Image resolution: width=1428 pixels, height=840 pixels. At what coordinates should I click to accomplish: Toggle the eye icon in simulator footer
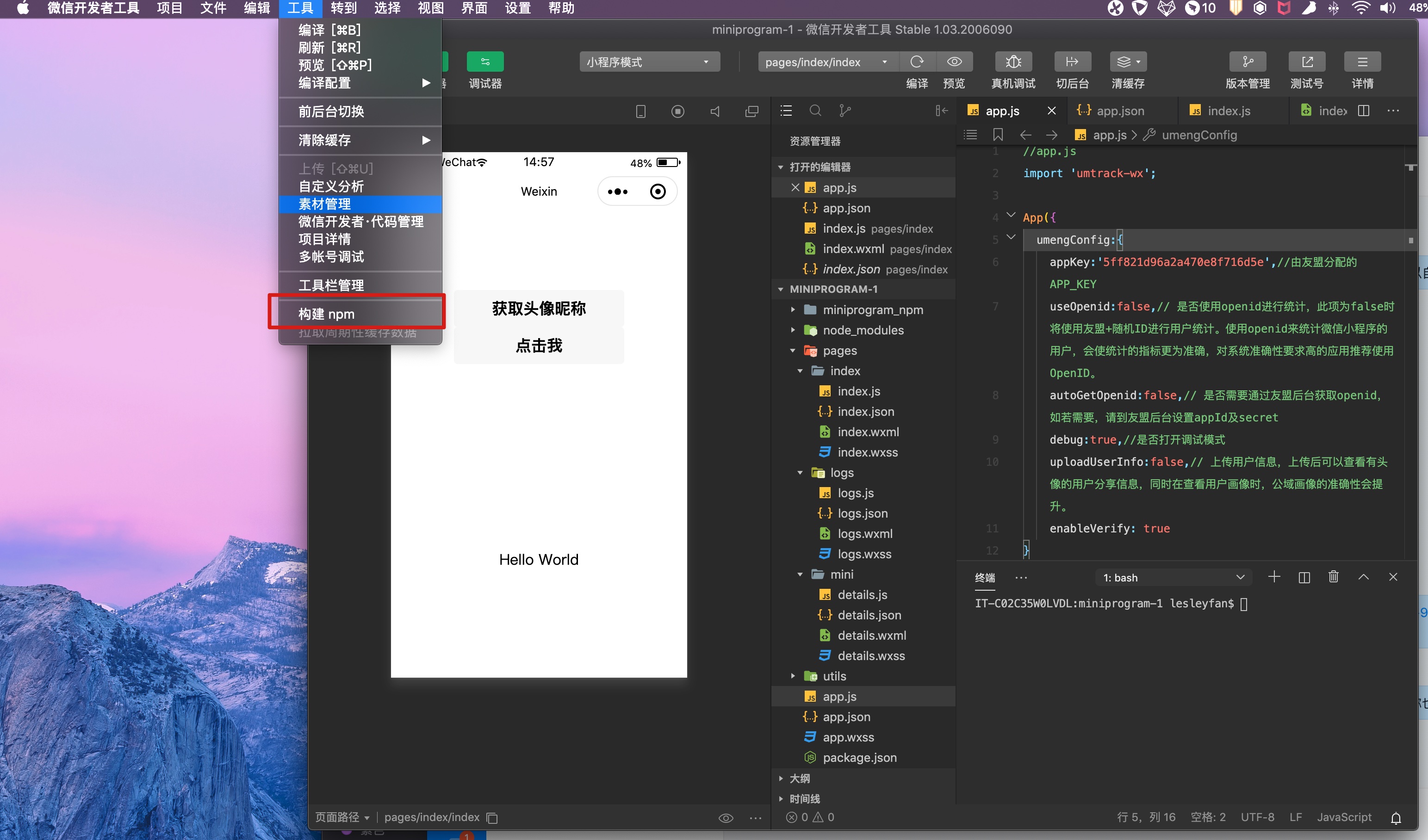pyautogui.click(x=726, y=818)
